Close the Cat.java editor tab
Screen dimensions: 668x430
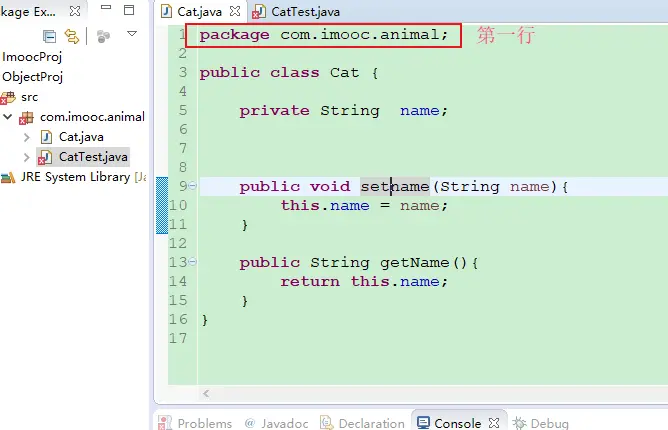[235, 11]
